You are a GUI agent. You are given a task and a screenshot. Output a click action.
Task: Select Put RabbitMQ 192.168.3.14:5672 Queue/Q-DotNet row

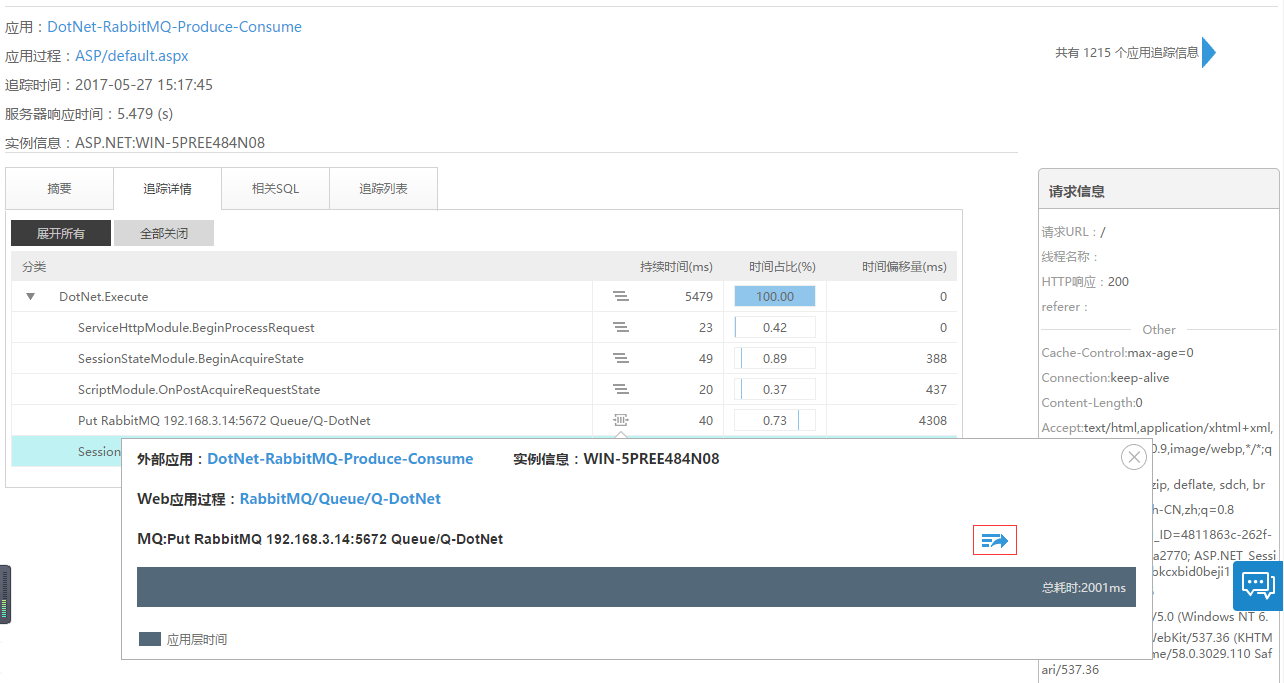484,420
